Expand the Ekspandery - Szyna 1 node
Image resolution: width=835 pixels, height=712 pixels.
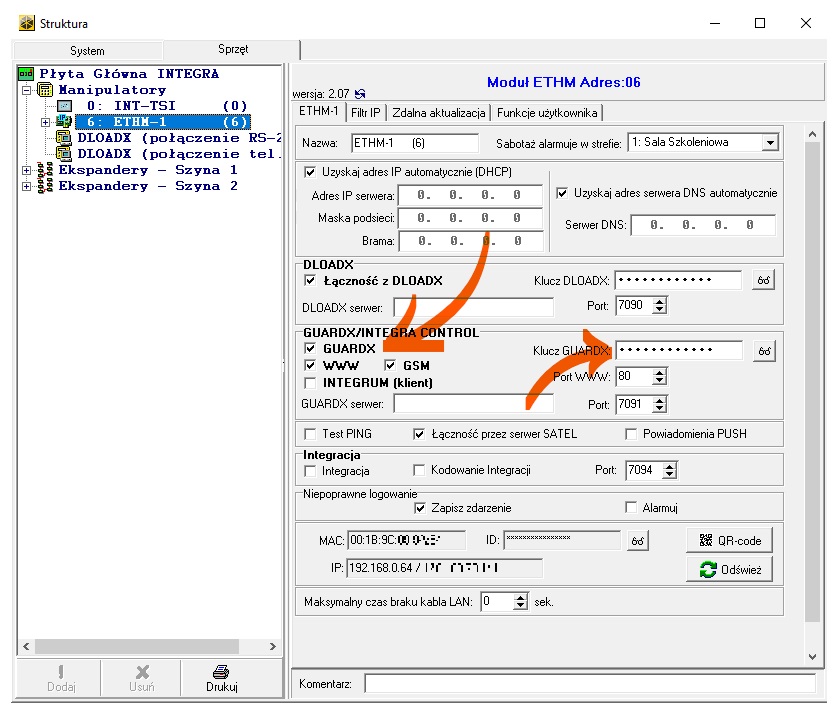(26, 171)
